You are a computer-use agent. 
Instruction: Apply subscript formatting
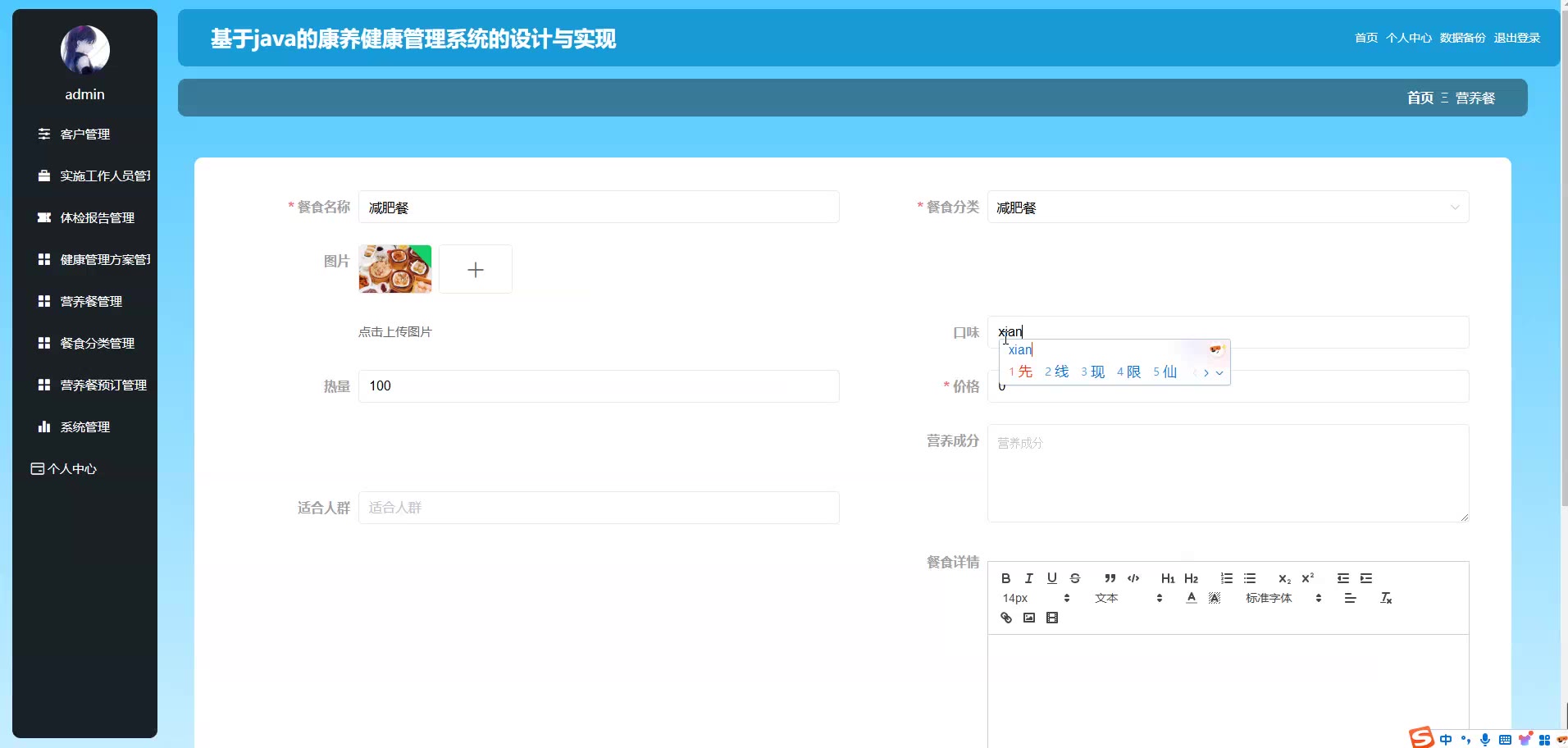click(x=1285, y=578)
